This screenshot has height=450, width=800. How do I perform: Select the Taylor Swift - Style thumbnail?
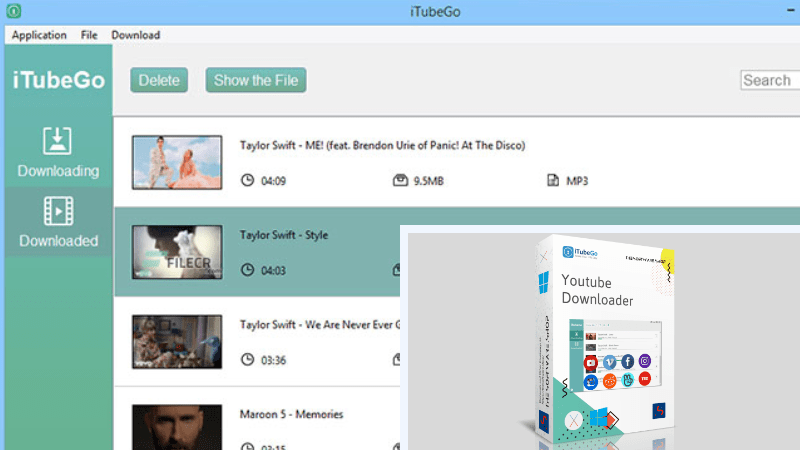pos(177,252)
